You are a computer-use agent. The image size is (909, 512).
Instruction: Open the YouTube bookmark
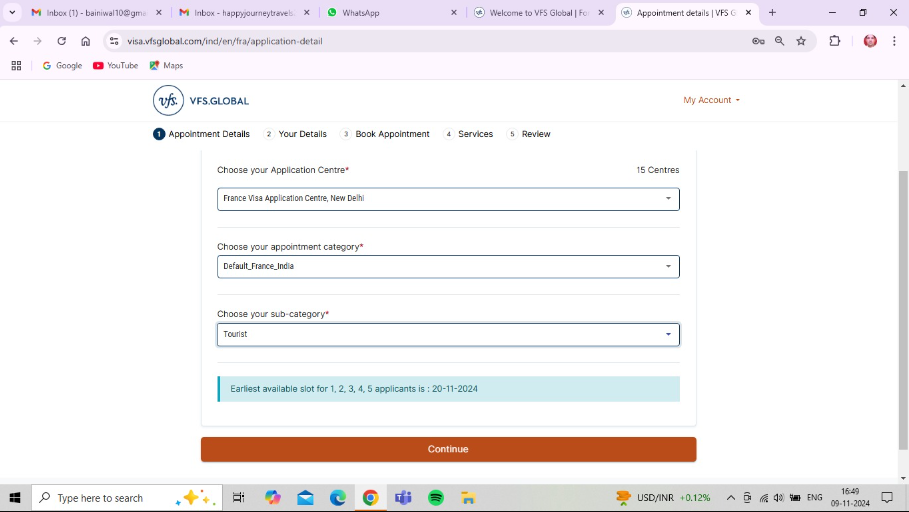116,66
